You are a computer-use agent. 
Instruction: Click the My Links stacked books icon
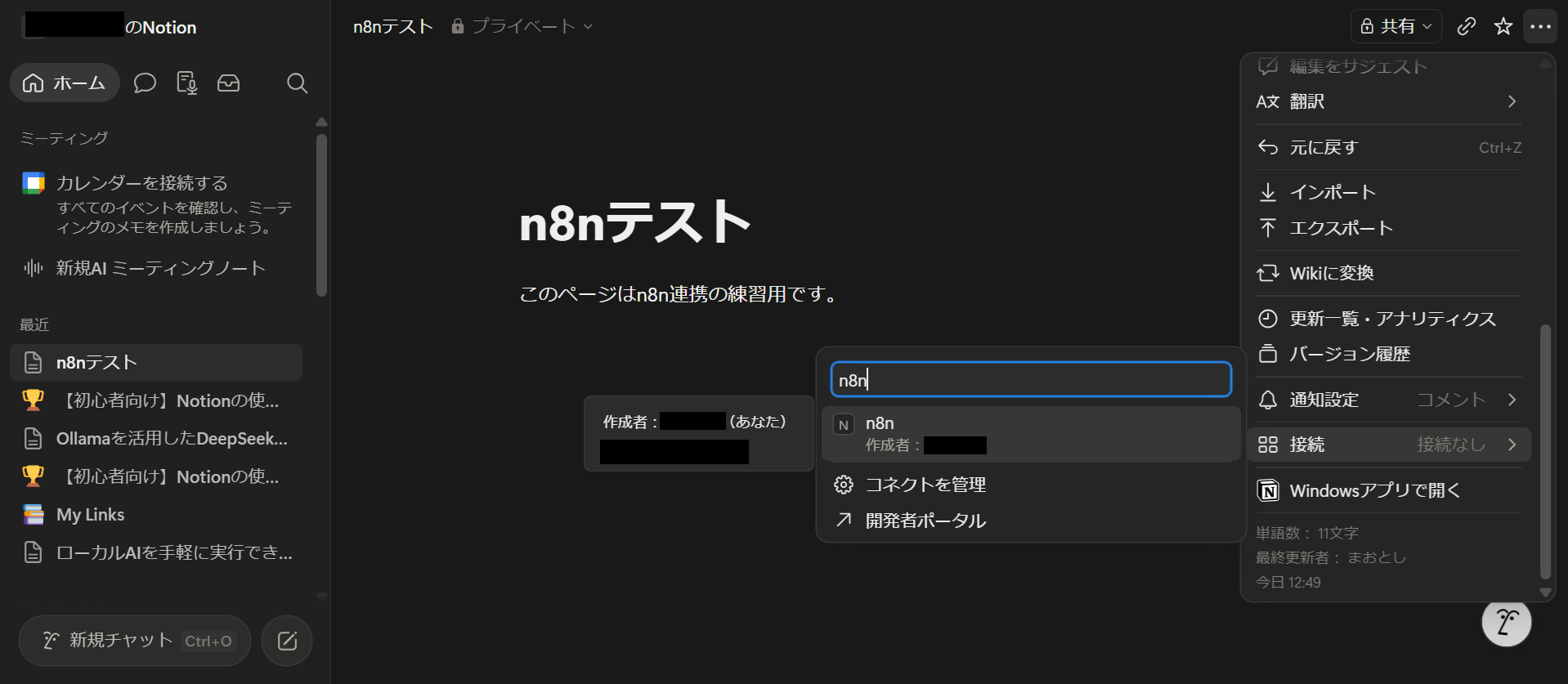[34, 515]
